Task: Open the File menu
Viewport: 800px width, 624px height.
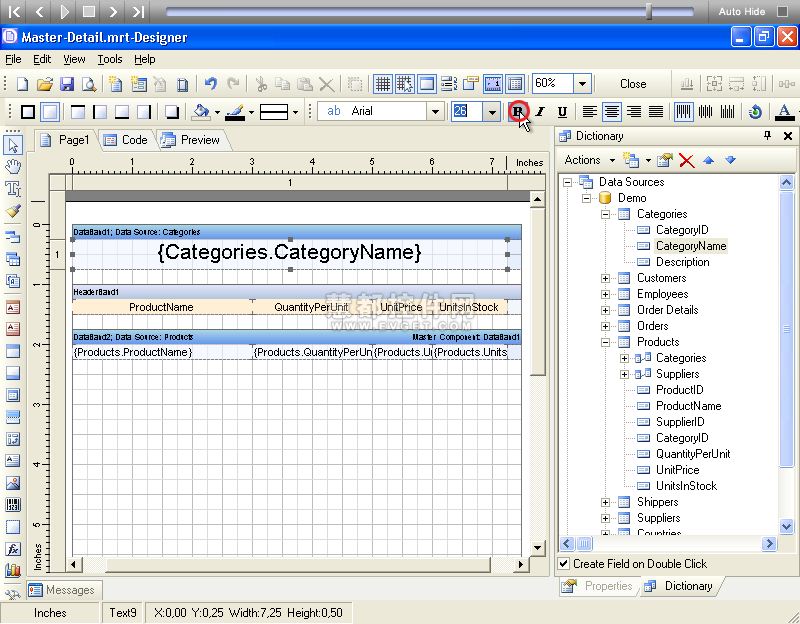Action: point(13,59)
